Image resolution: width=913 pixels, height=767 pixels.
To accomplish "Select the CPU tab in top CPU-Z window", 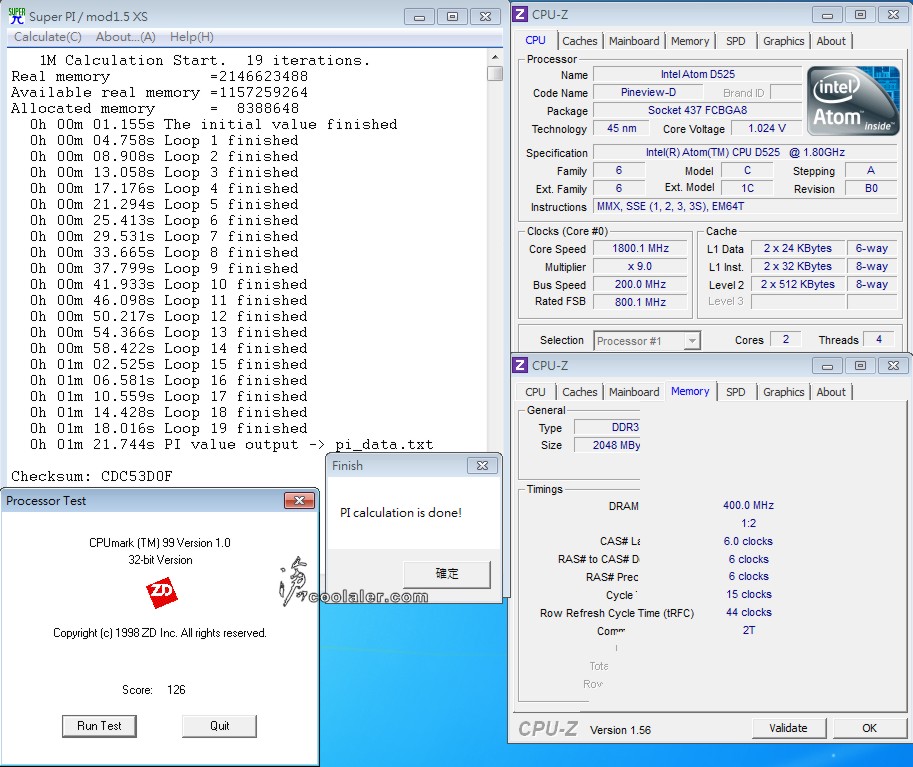I will (x=535, y=40).
